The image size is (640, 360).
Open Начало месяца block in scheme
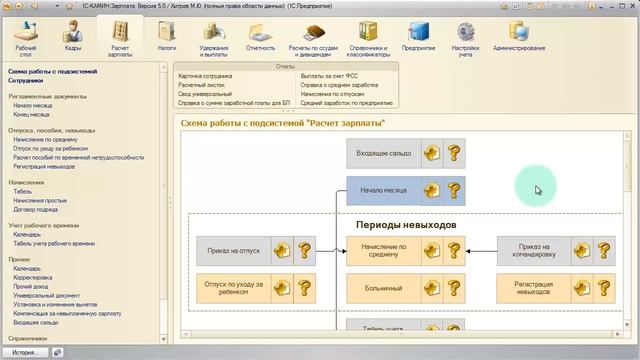click(384, 191)
